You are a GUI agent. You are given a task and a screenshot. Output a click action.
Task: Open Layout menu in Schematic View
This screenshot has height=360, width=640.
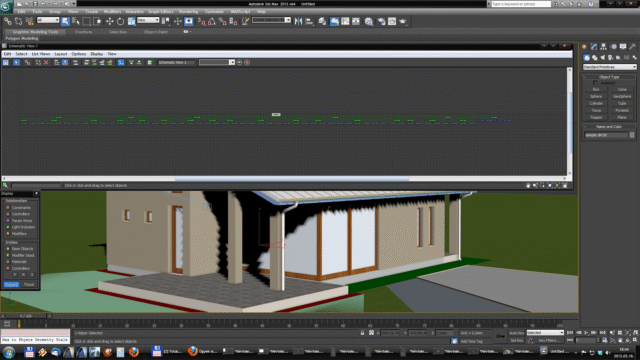point(60,54)
